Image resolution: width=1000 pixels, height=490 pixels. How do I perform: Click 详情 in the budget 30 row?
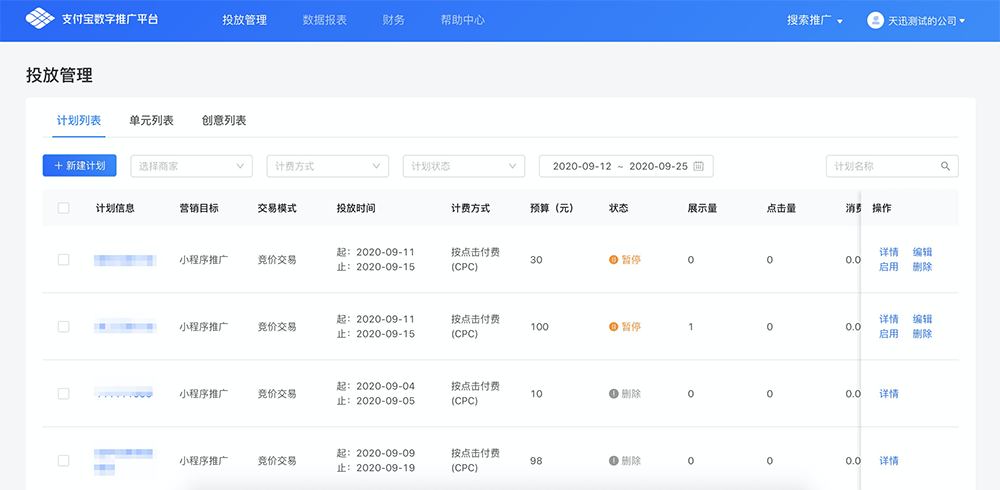888,252
